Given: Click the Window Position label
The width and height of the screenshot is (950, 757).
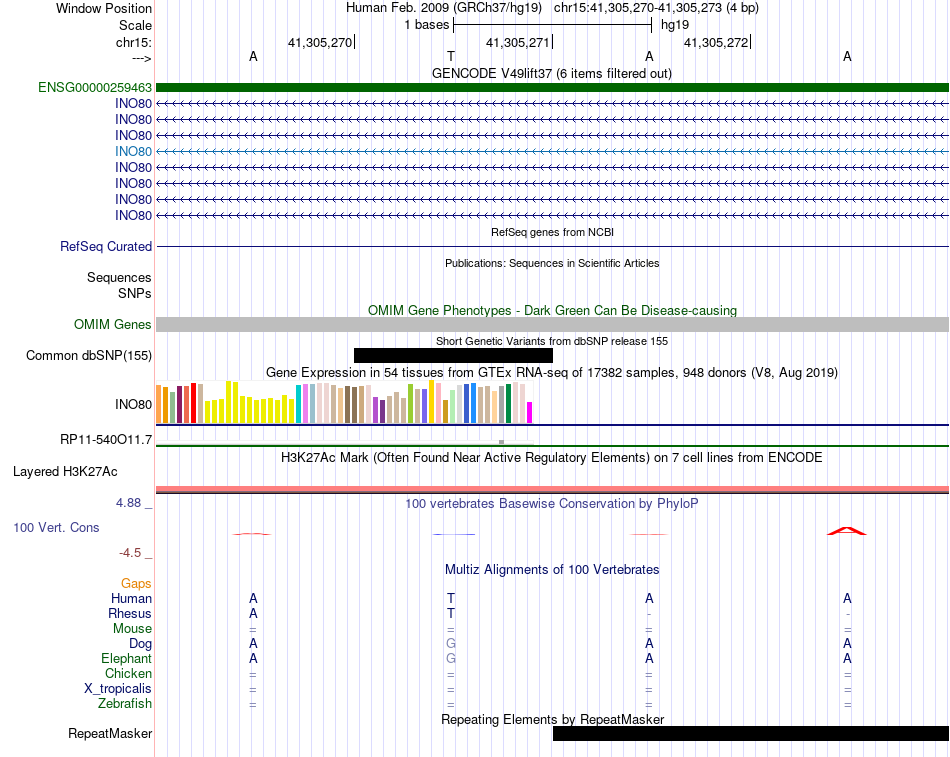Looking at the screenshot, I should (x=104, y=8).
